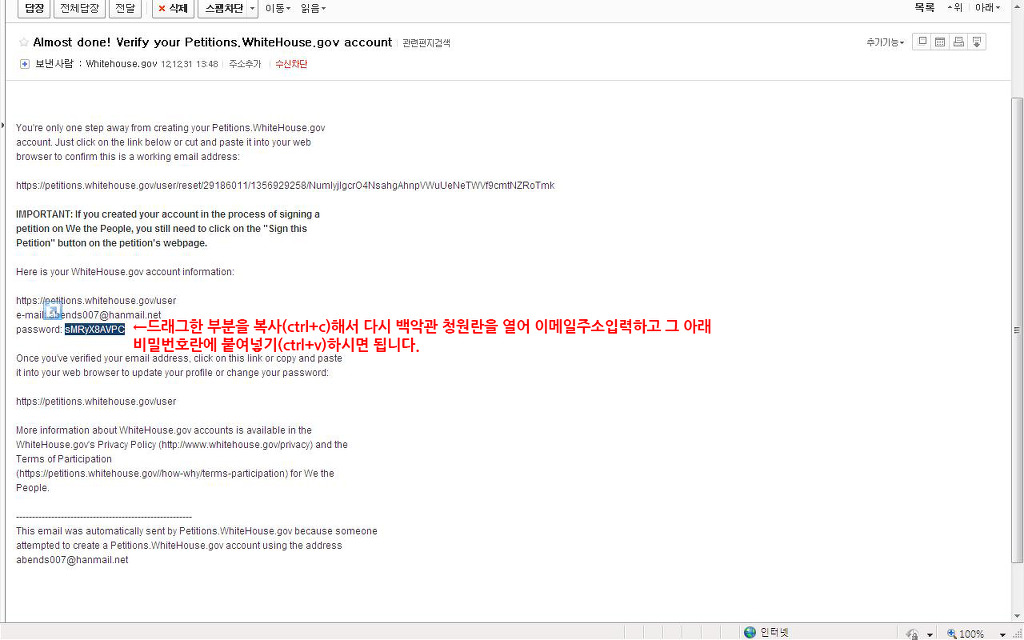
Task: Open the 아래 next-mail dropdown
Action: pyautogui.click(x=987, y=8)
